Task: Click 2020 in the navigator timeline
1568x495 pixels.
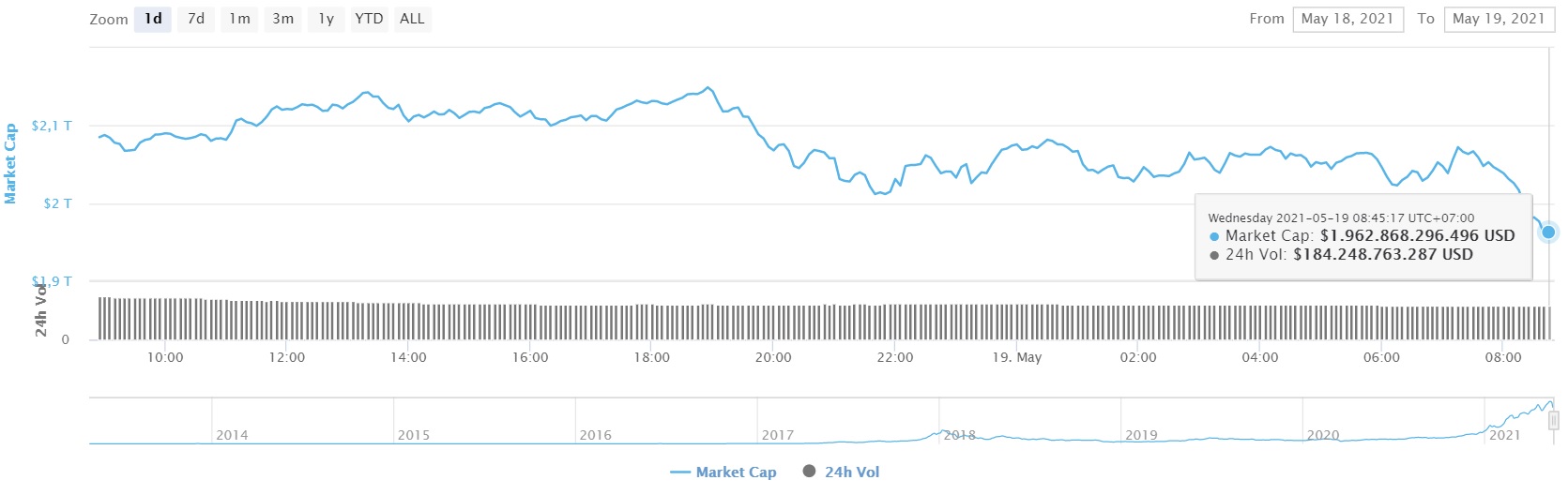Action: [x=1322, y=435]
